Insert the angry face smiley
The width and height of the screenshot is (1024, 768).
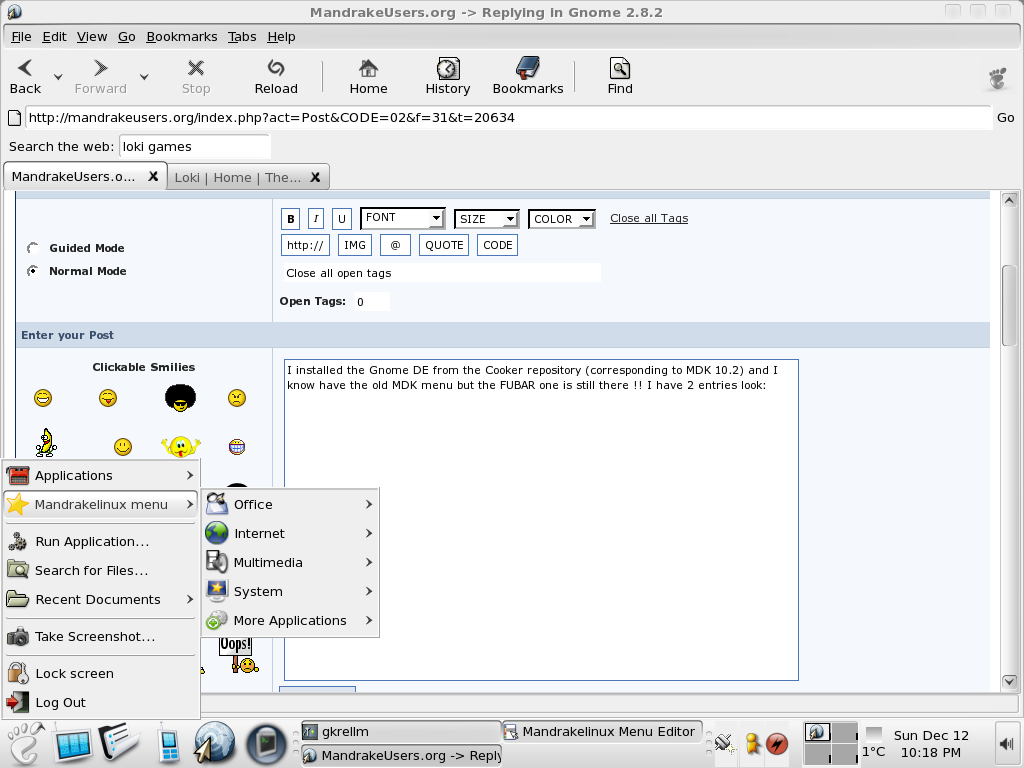point(236,398)
